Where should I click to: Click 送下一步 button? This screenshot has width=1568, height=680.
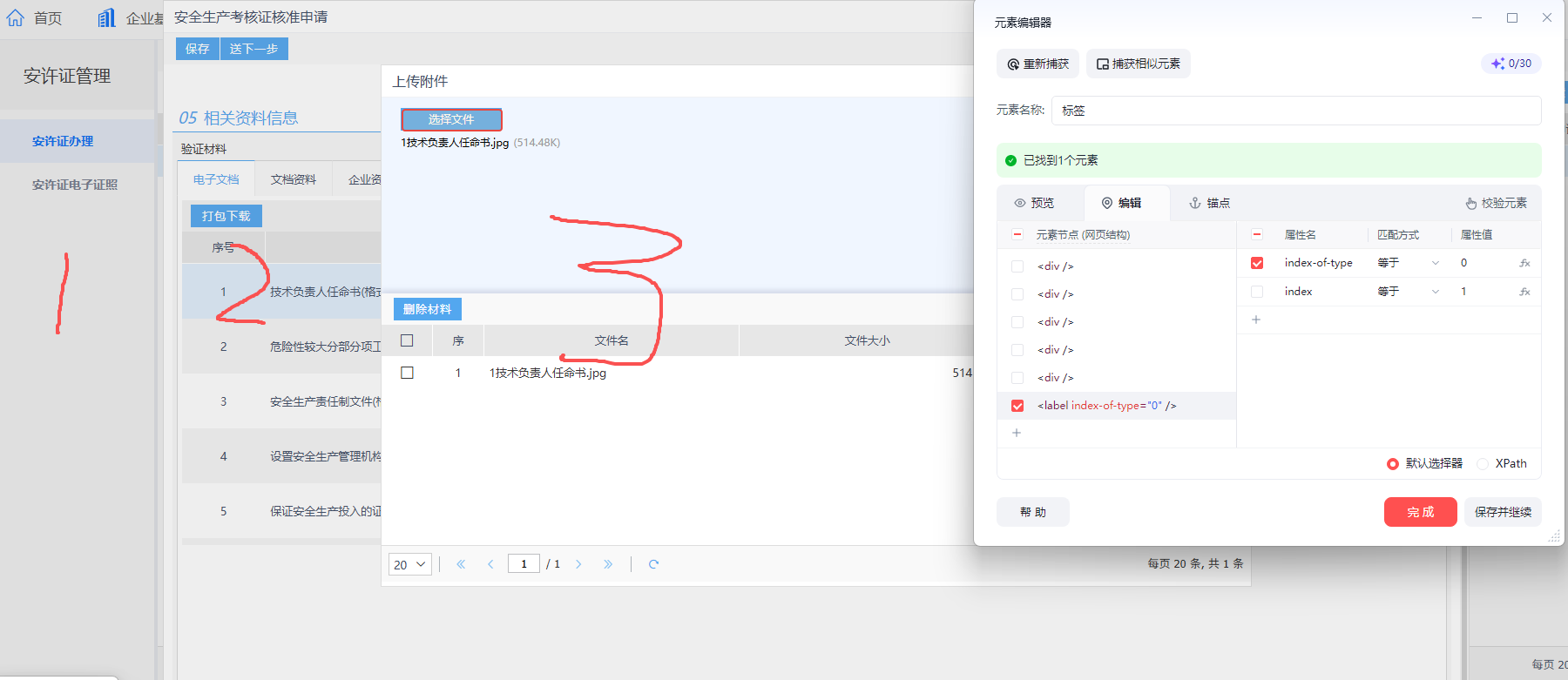tap(253, 49)
